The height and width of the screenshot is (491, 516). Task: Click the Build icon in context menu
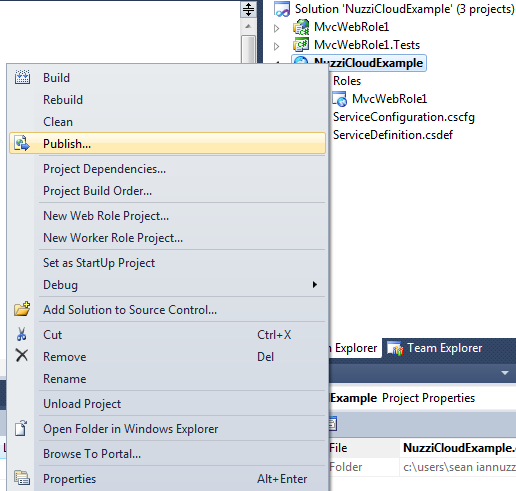tap(22, 77)
